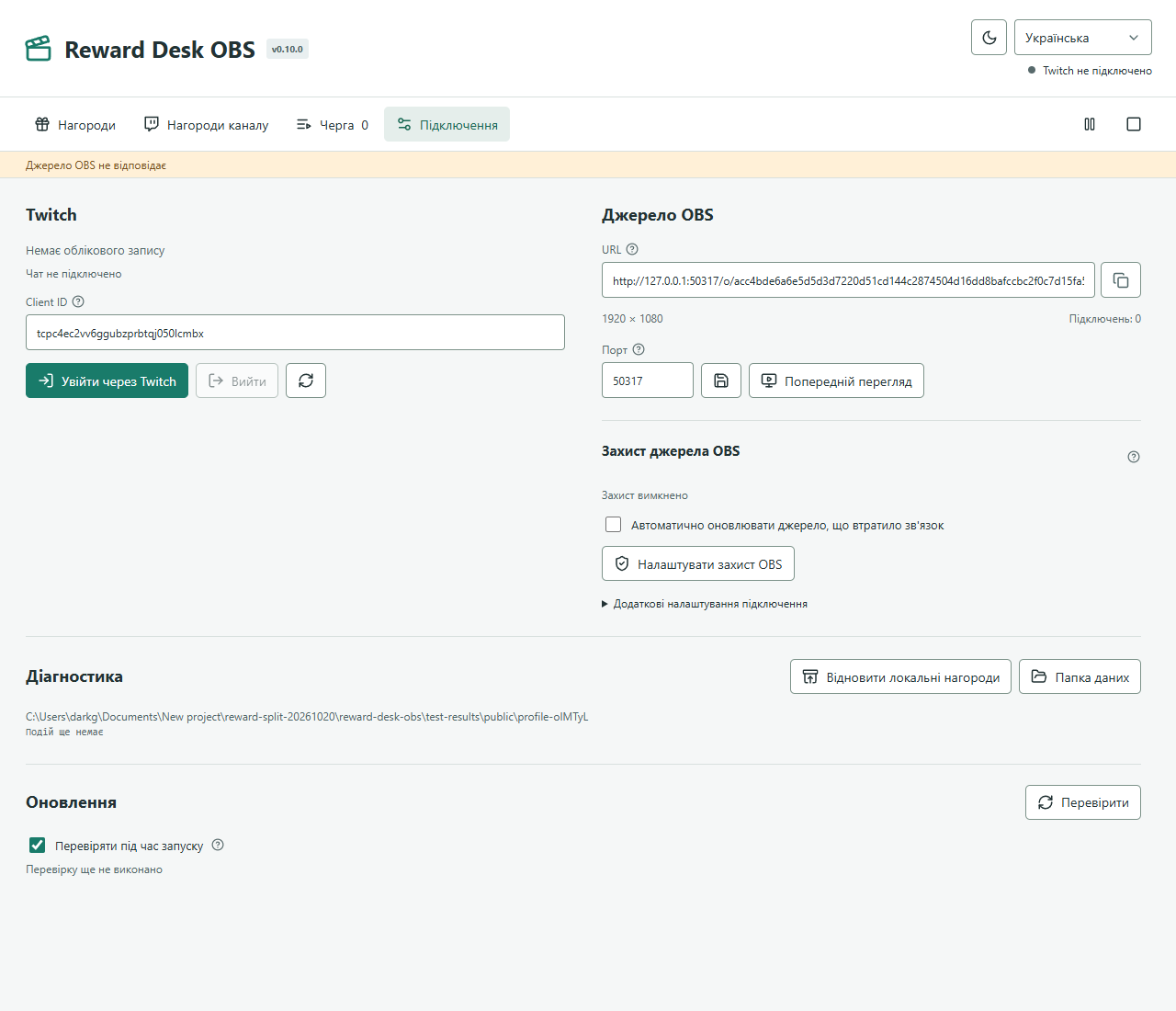Click the help icon beside Перевіряти під час запуску
The width and height of the screenshot is (1176, 1011).
coord(218,845)
